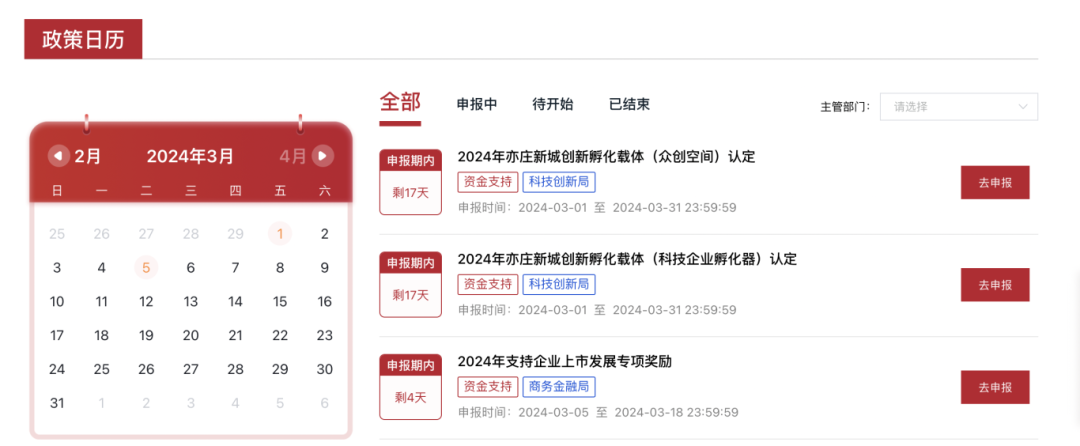Switch to the 全部 tab
This screenshot has height=446, width=1080.
[399, 103]
